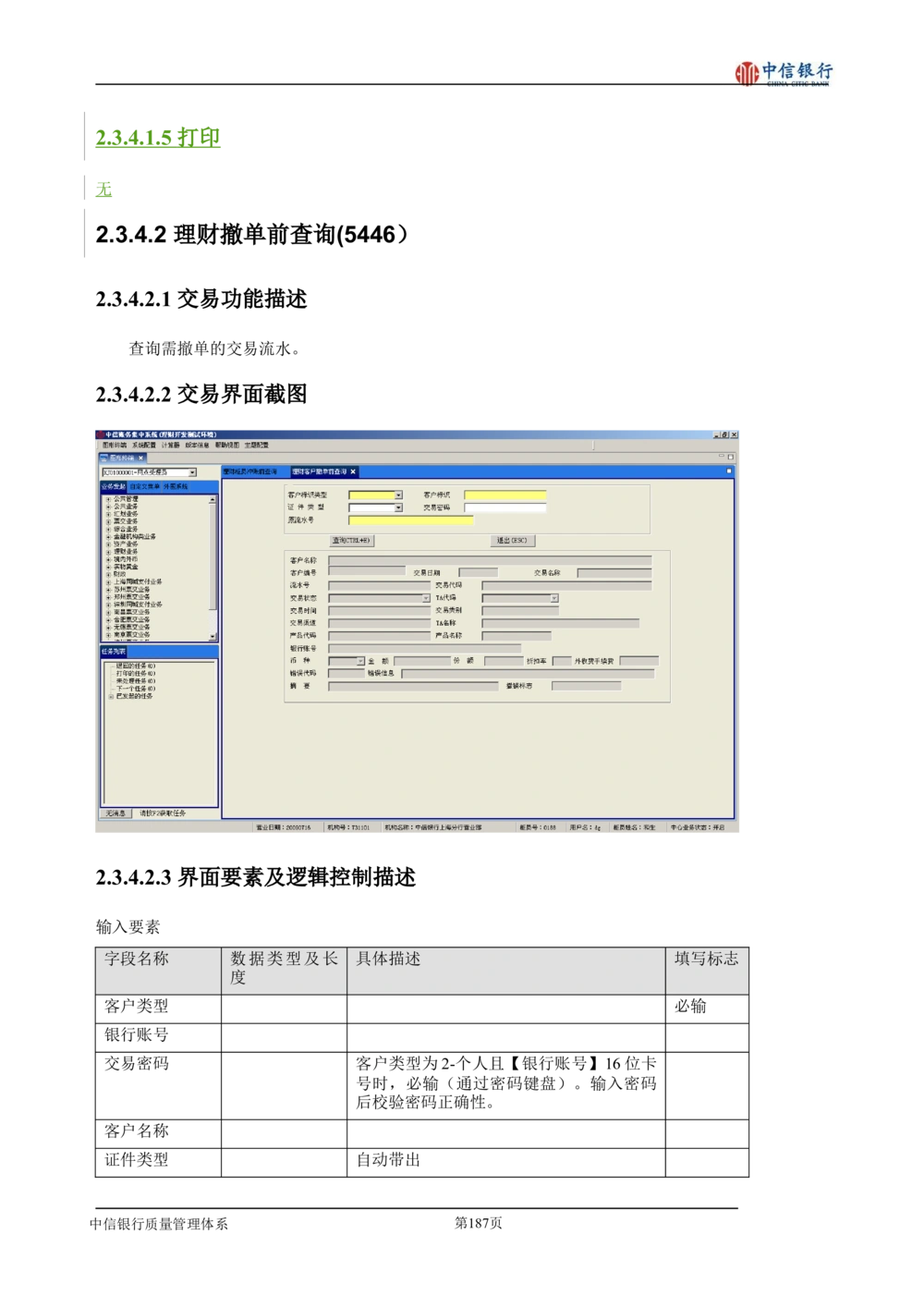Expand the 公共管理 tree node
The height and width of the screenshot is (1308, 924).
tap(108, 499)
